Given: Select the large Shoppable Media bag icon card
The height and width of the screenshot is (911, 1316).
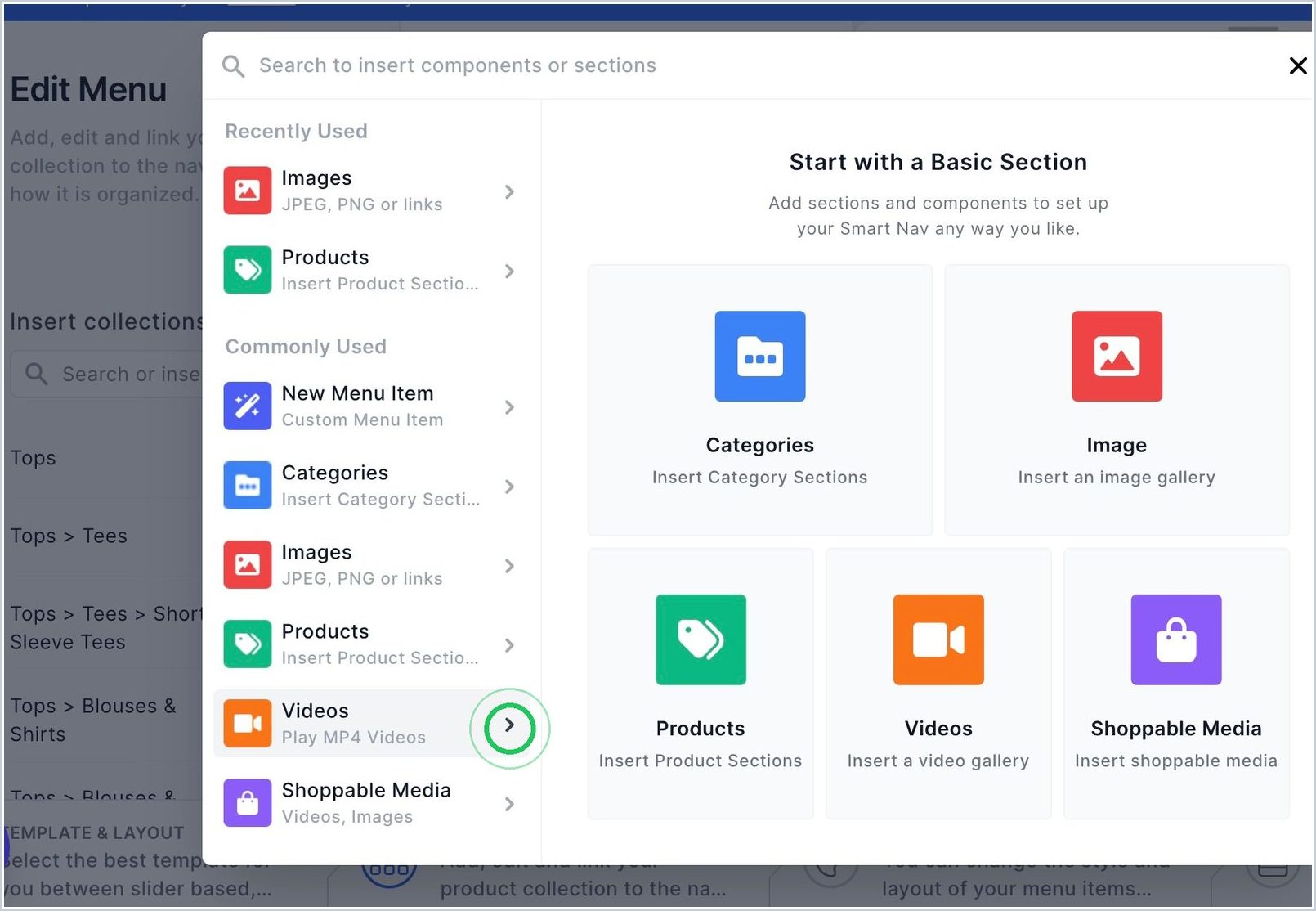Looking at the screenshot, I should tap(1176, 639).
